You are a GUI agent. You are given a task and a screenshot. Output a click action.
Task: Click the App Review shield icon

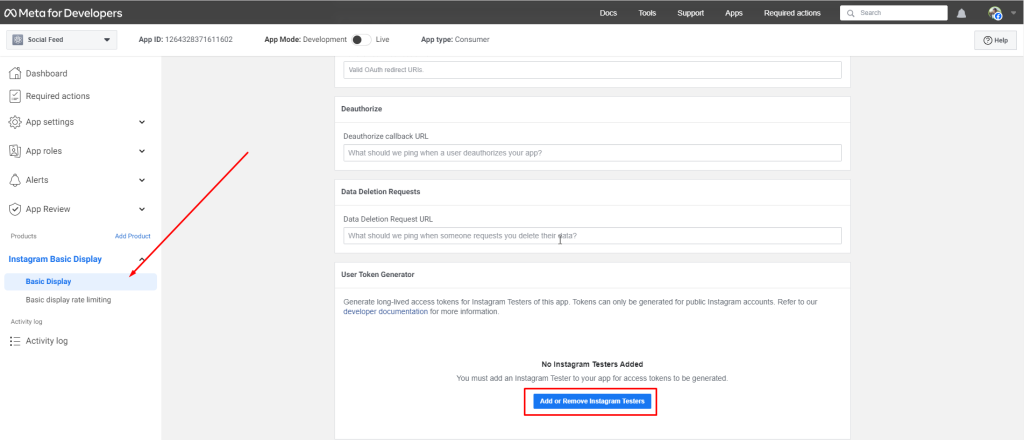15,209
